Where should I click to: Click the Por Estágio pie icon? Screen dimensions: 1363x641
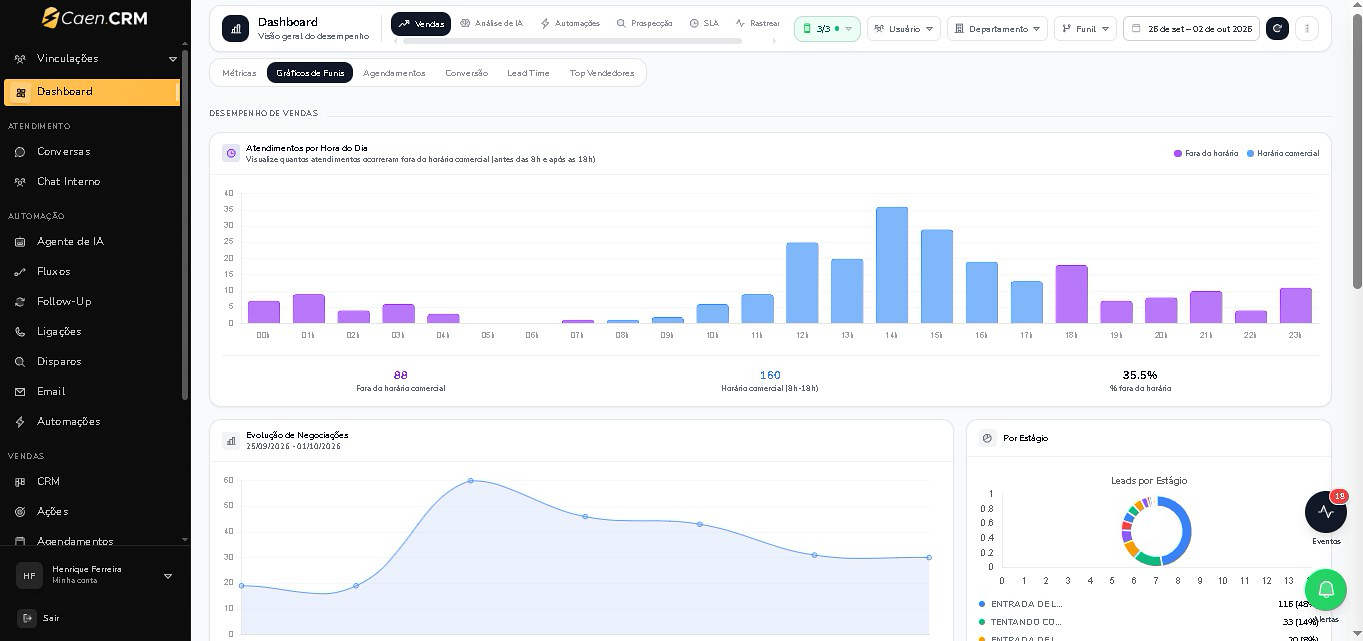coord(988,438)
